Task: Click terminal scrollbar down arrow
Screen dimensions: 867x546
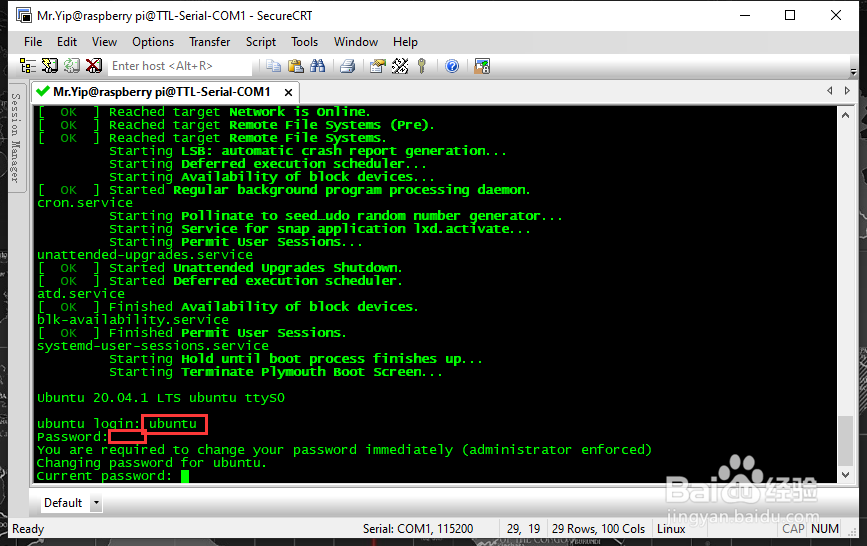Action: tap(845, 475)
